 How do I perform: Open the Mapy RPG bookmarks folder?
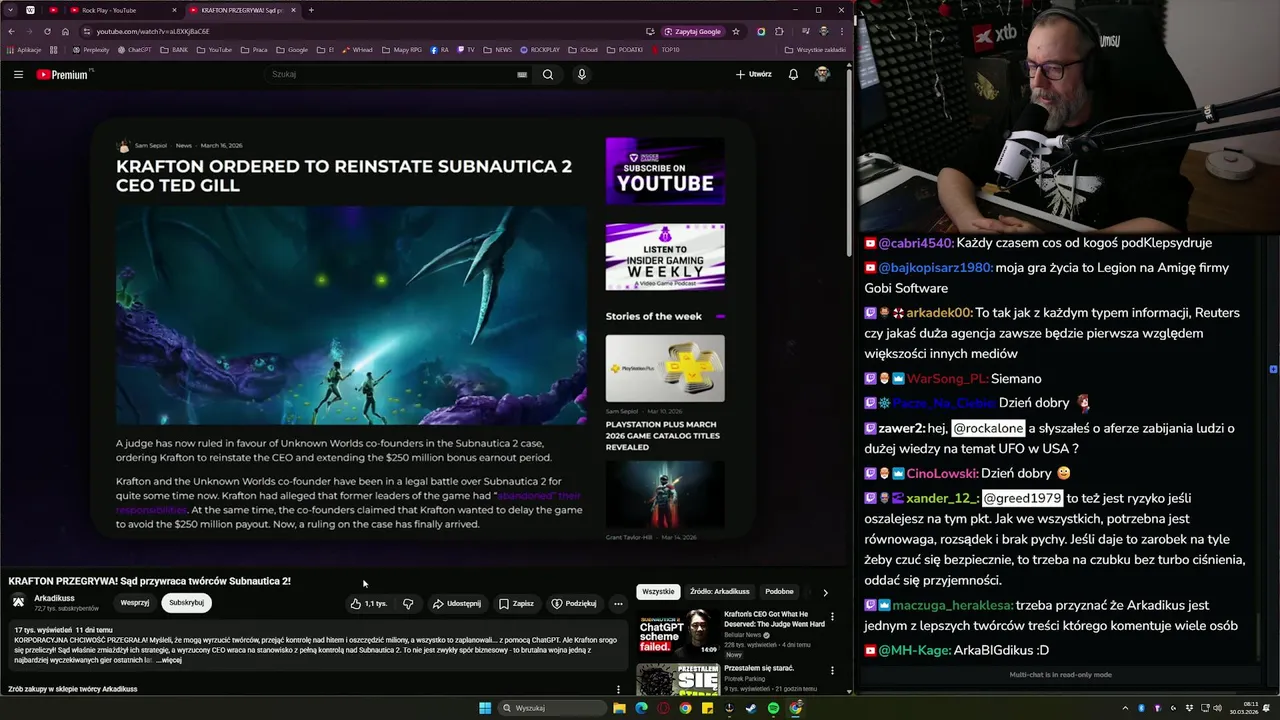pos(401,49)
